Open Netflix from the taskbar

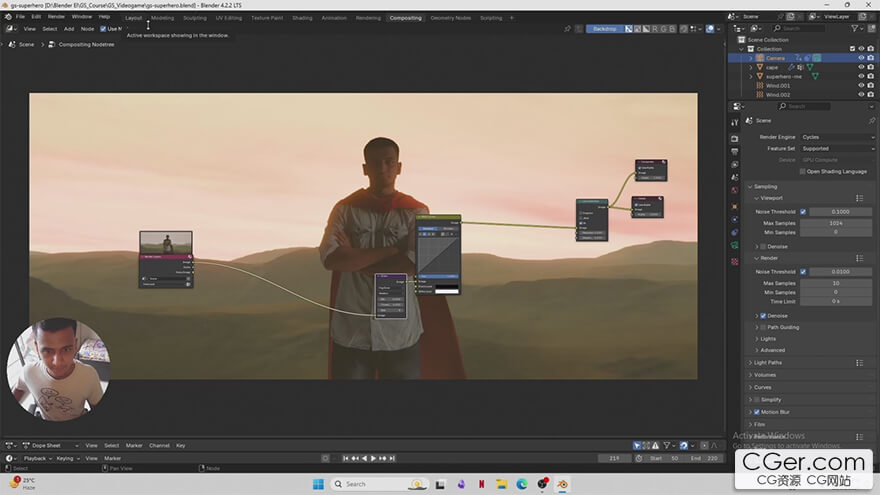[x=481, y=484]
